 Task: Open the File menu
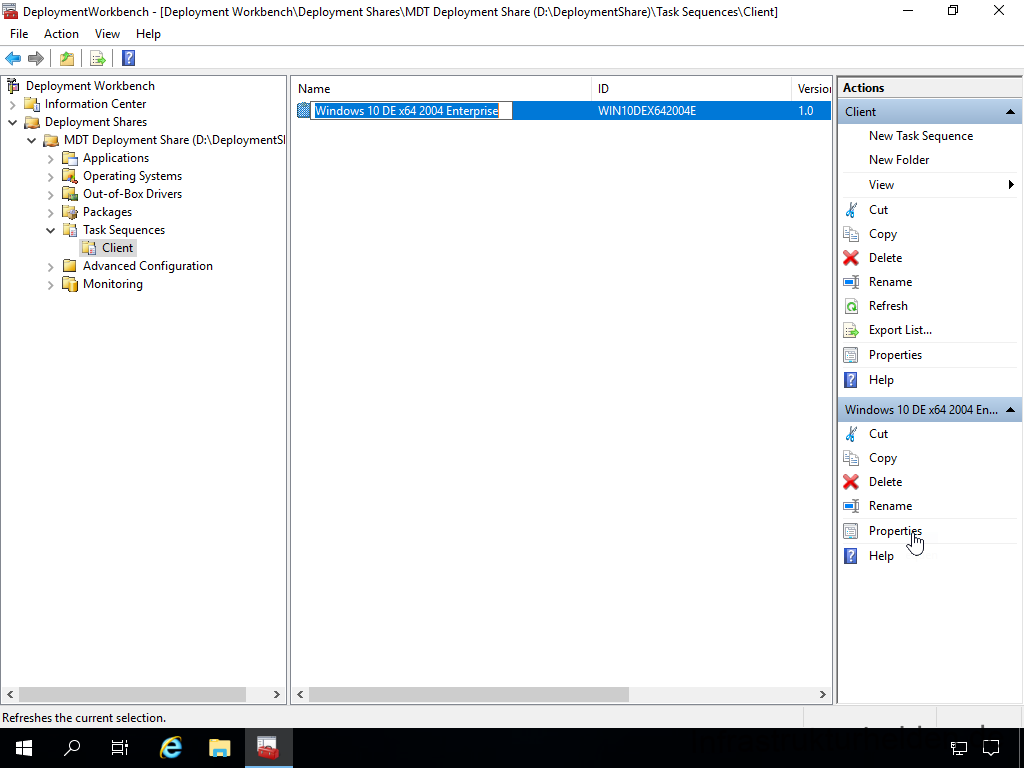[x=19, y=34]
